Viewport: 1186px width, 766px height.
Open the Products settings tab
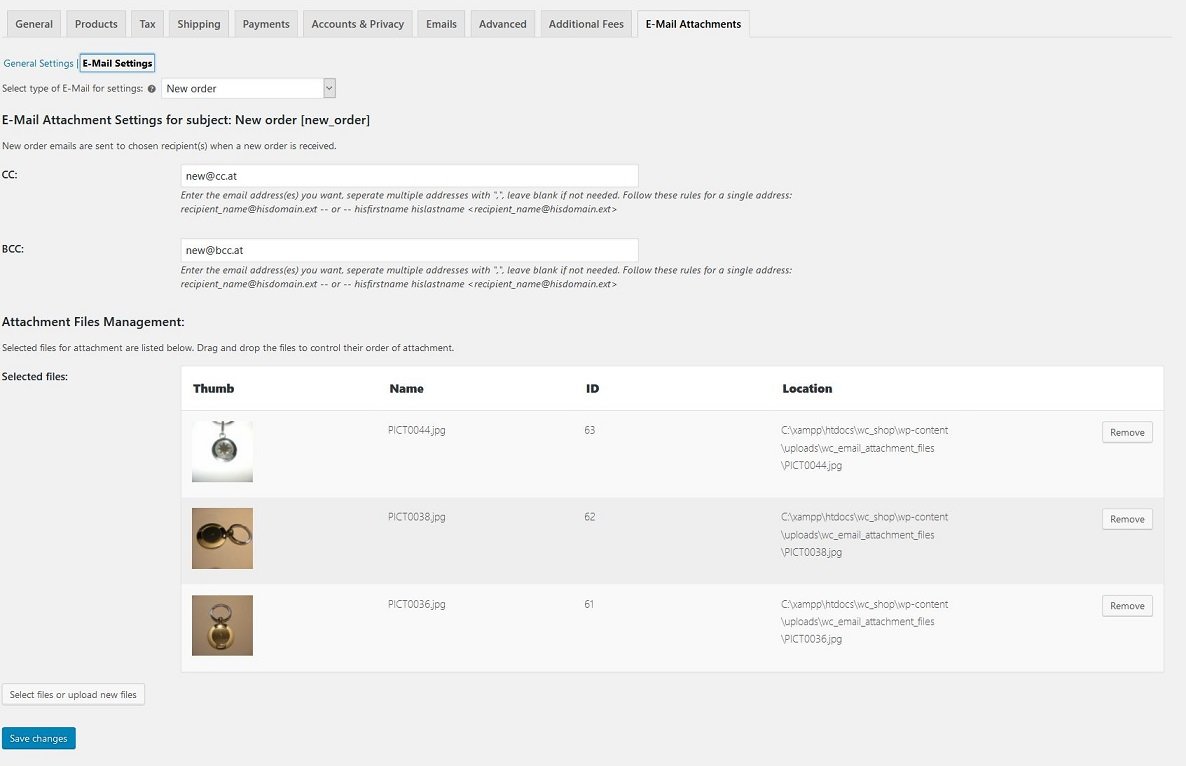pos(95,23)
